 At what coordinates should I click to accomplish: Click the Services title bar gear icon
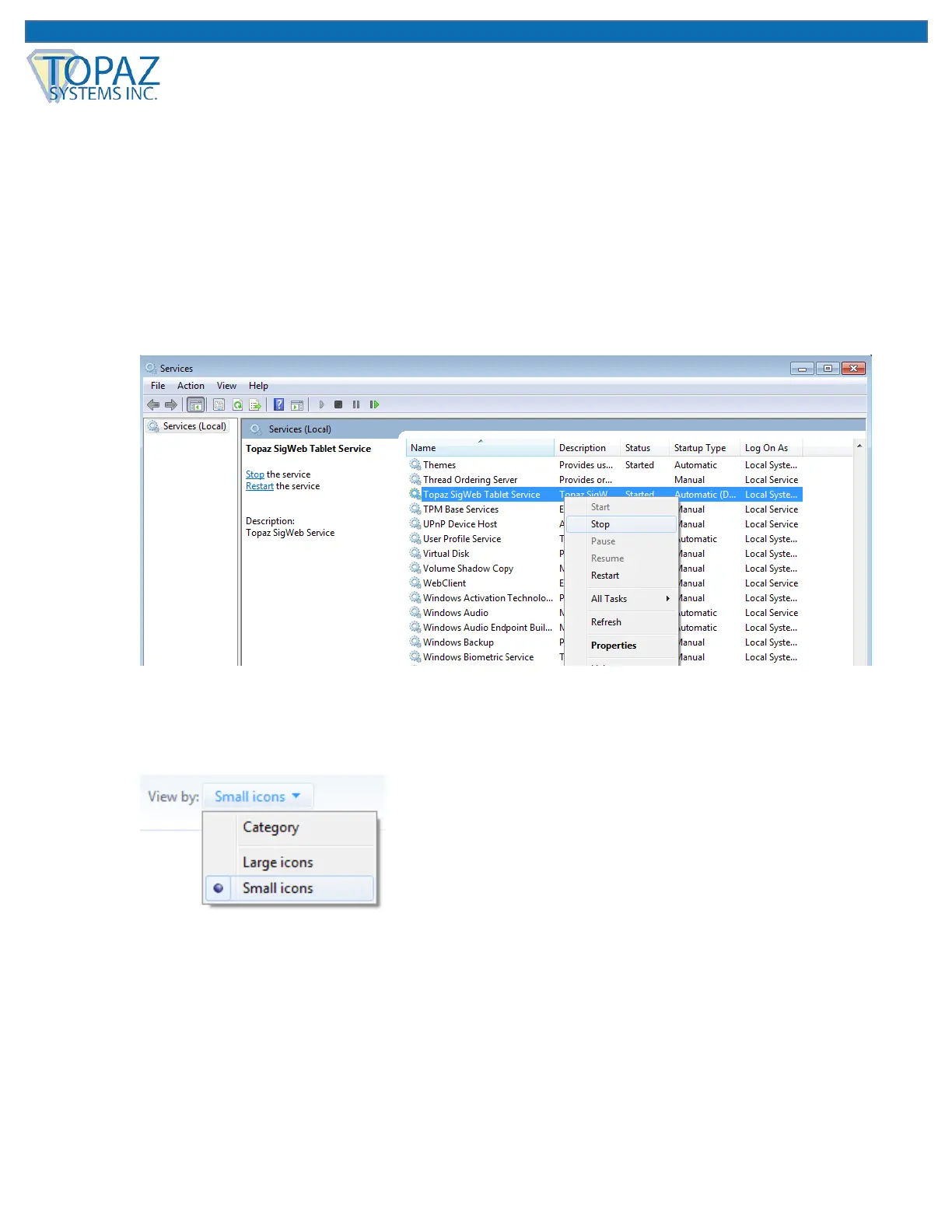click(151, 368)
